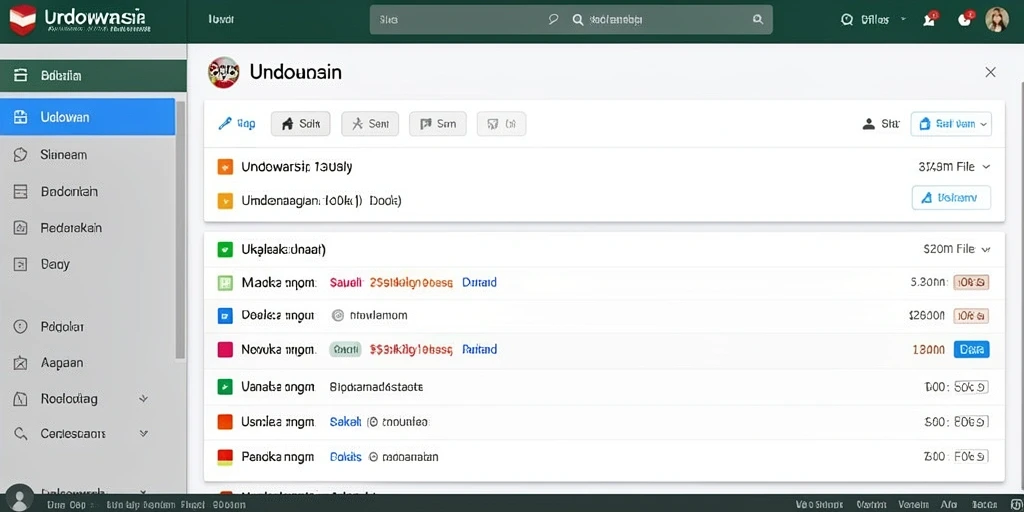Click the top search input field

571,20
